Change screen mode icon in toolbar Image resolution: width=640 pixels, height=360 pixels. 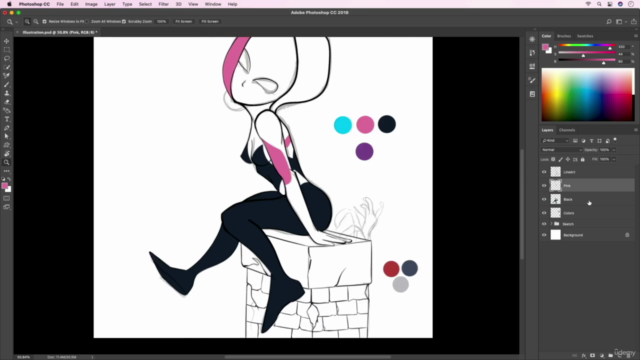7,207
